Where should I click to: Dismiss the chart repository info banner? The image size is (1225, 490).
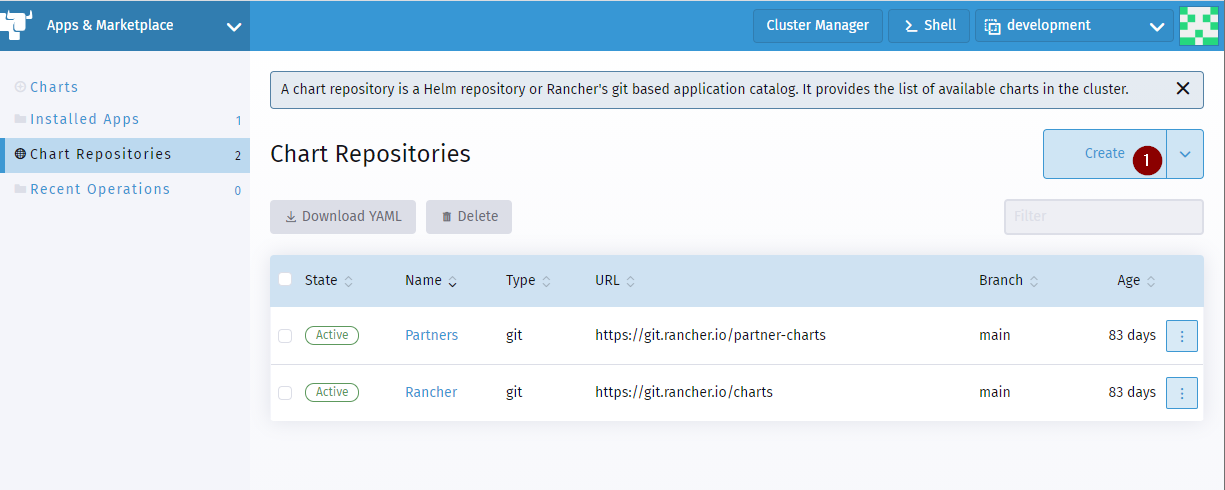point(1183,89)
